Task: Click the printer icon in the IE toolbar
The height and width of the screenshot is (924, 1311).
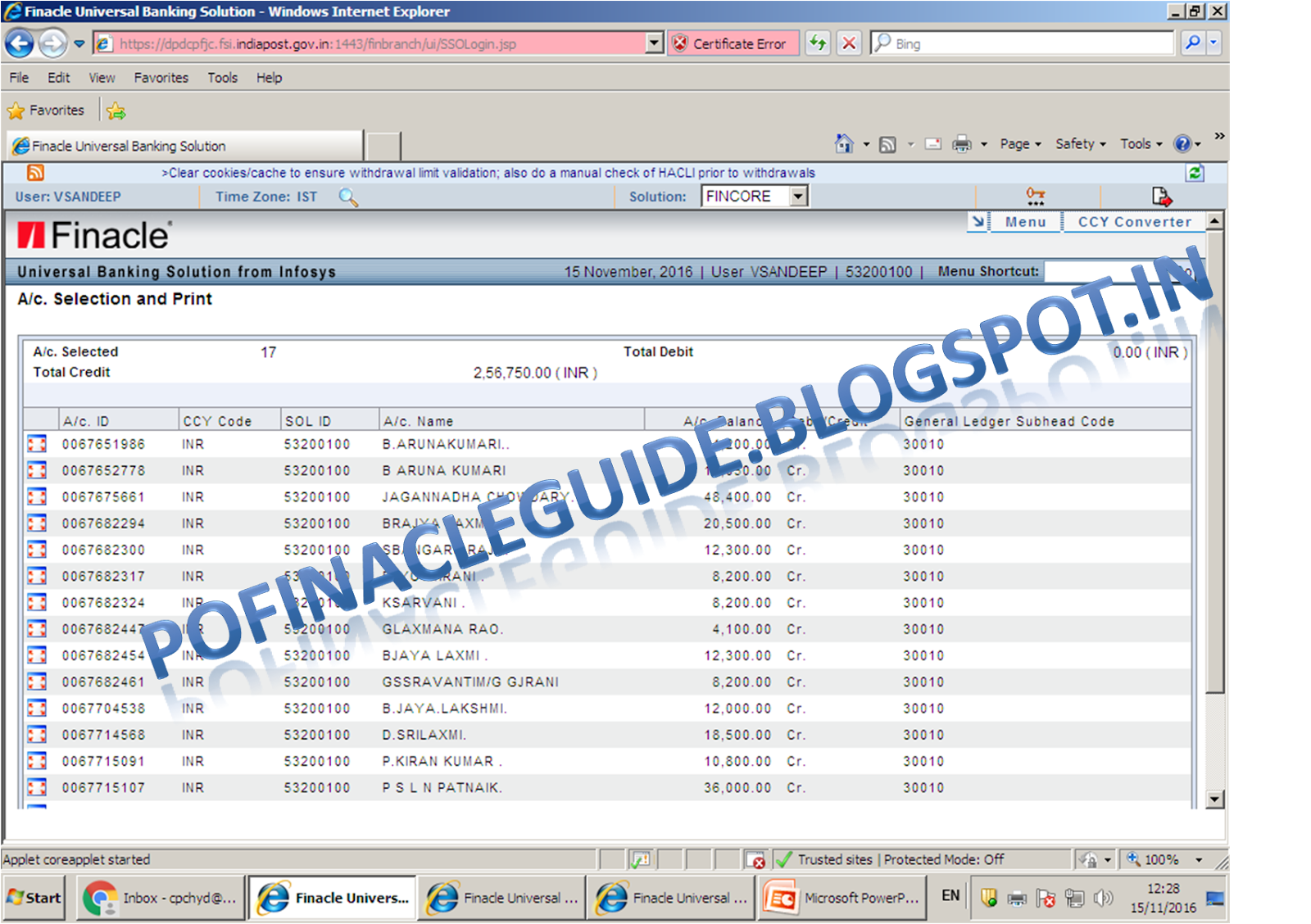Action: tap(960, 143)
